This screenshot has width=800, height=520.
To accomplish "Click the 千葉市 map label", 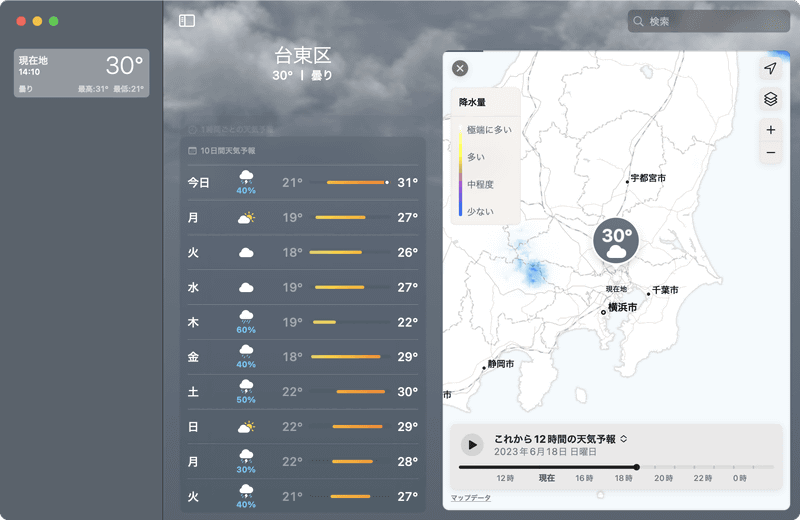I will [665, 290].
